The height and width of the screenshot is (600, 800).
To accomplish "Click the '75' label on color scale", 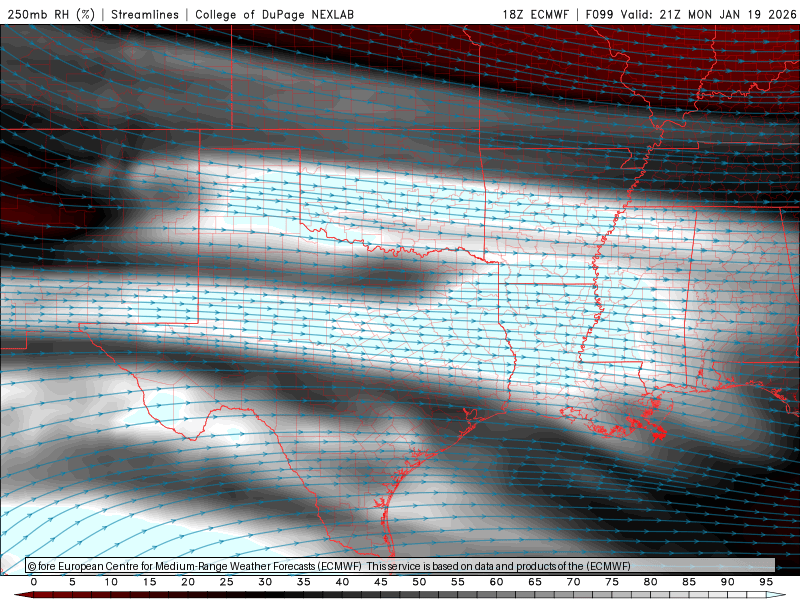I will 612,582.
